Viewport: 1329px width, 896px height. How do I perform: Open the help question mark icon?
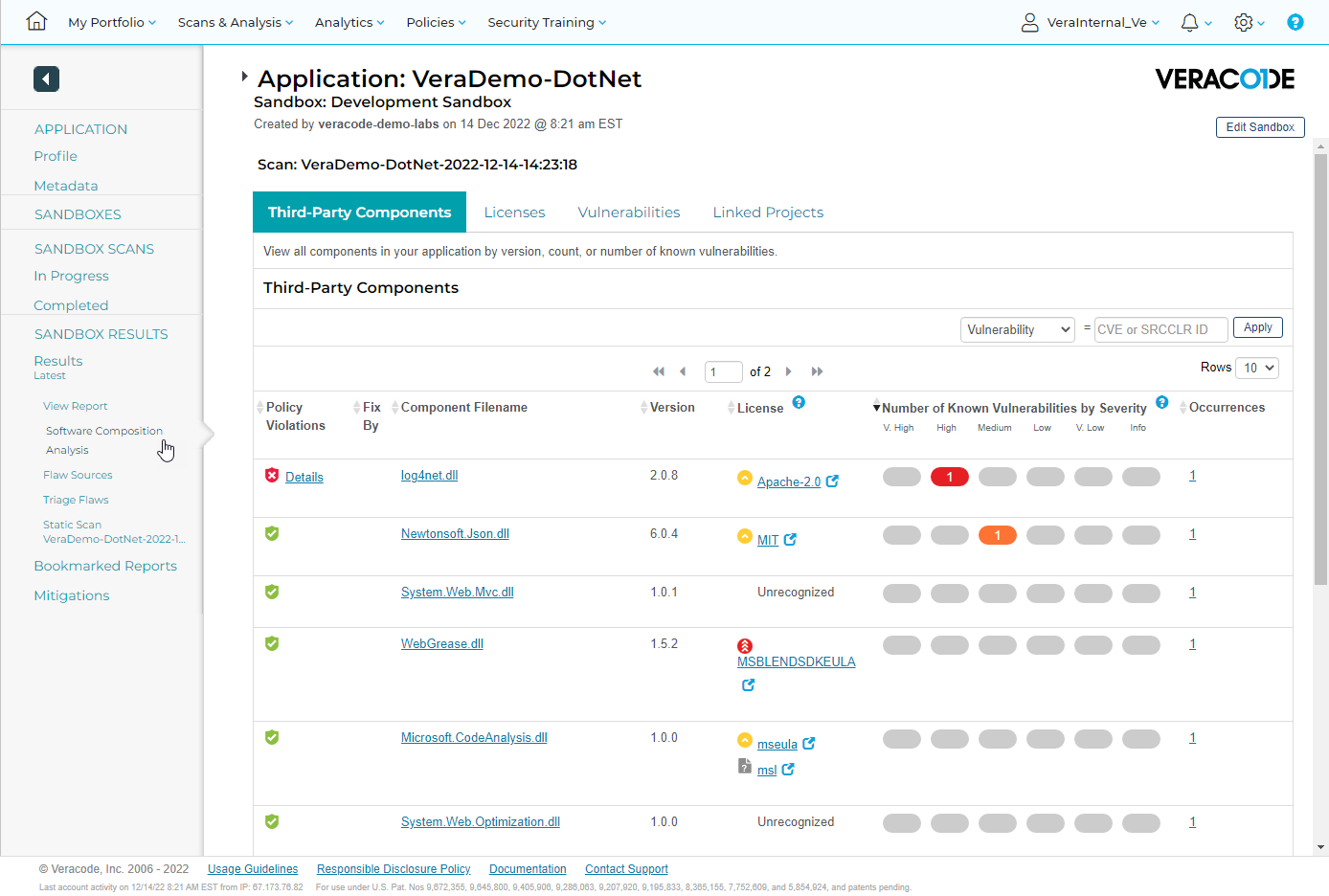coord(1295,22)
